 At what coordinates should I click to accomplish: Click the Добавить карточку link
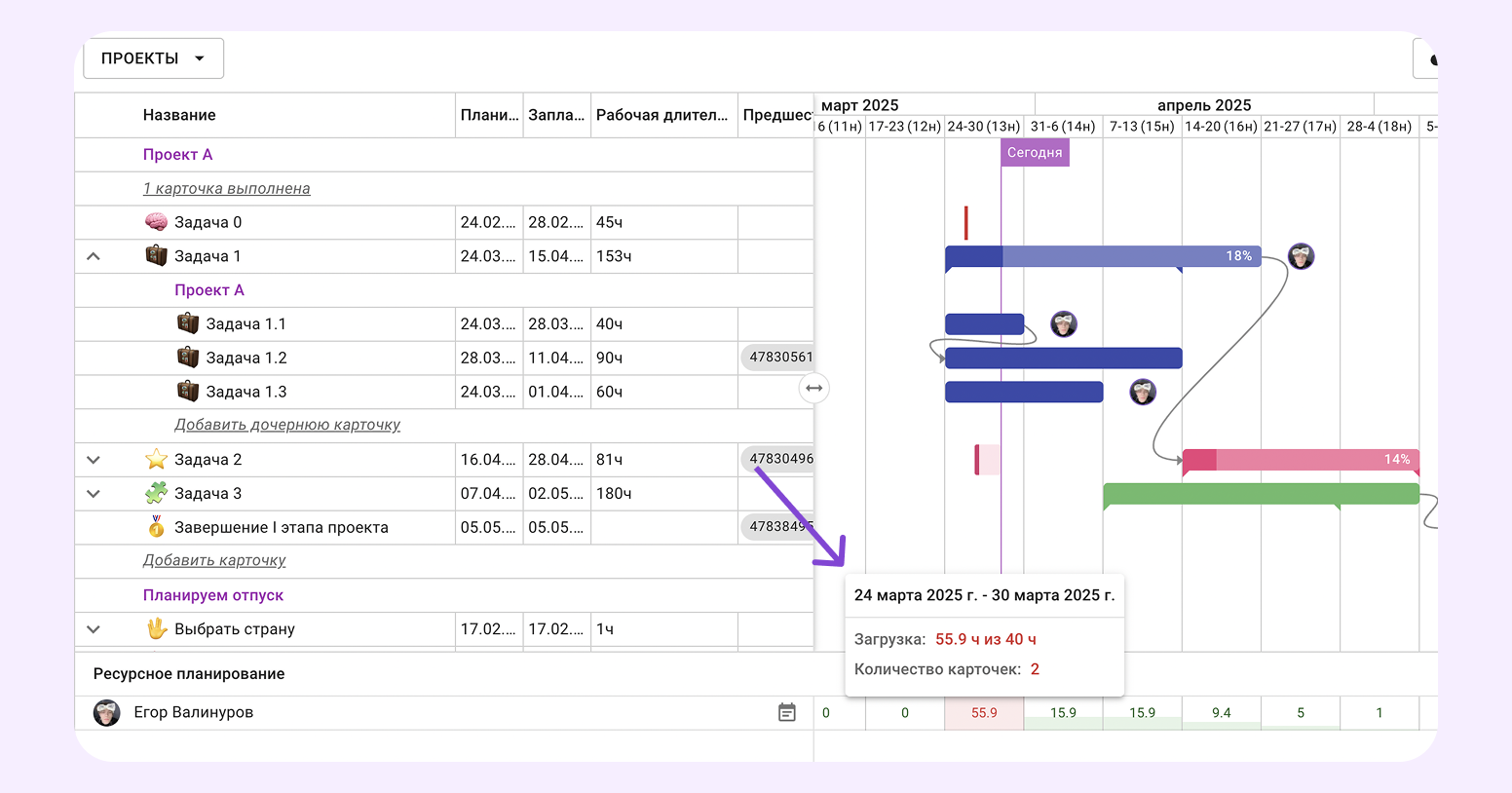coord(214,560)
